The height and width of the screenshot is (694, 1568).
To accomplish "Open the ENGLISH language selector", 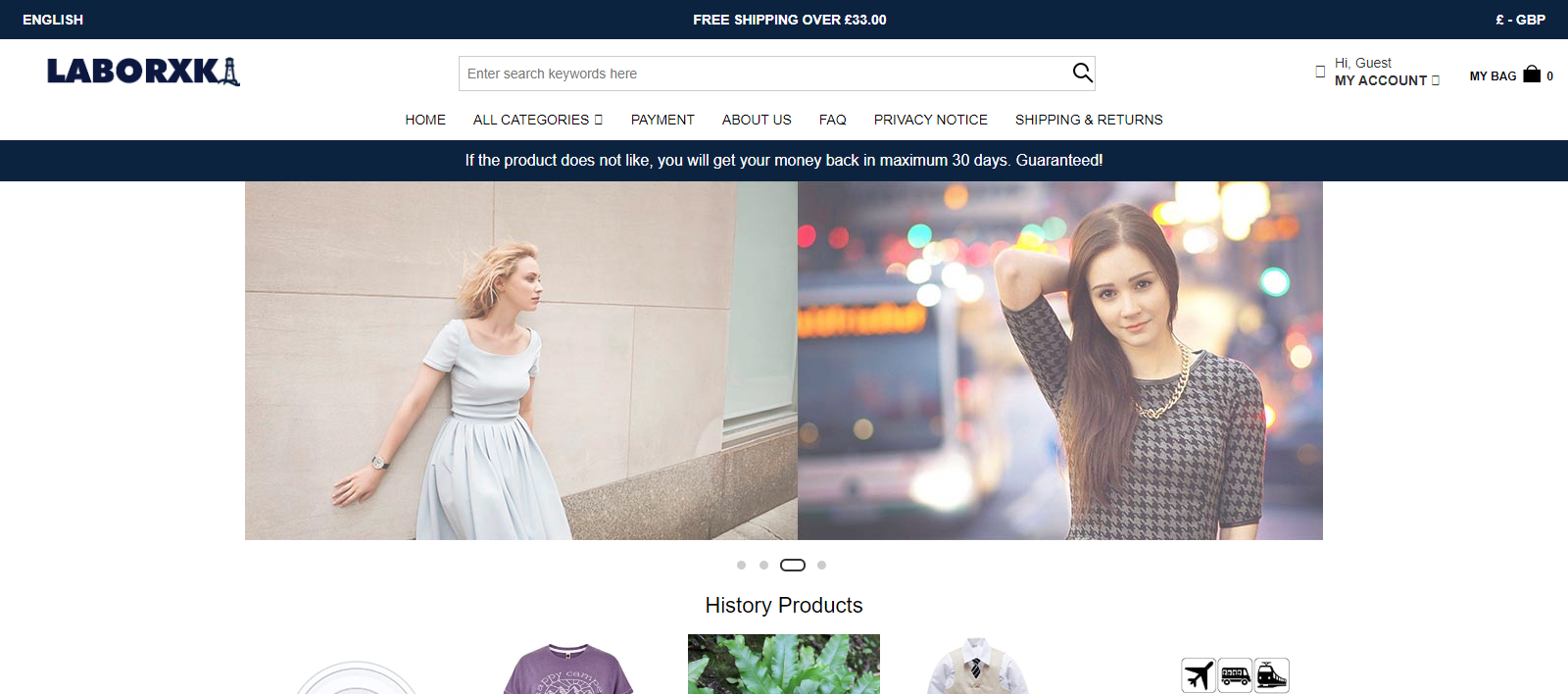I will 53,20.
